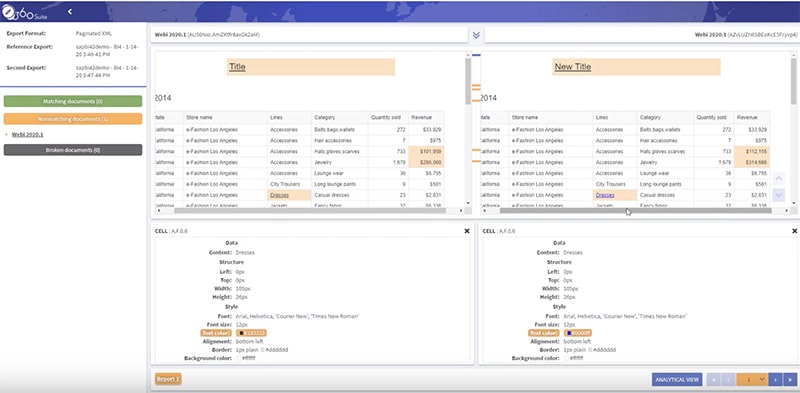Go to the previous page in pagination
This screenshot has height=393, width=800.
pyautogui.click(x=729, y=379)
